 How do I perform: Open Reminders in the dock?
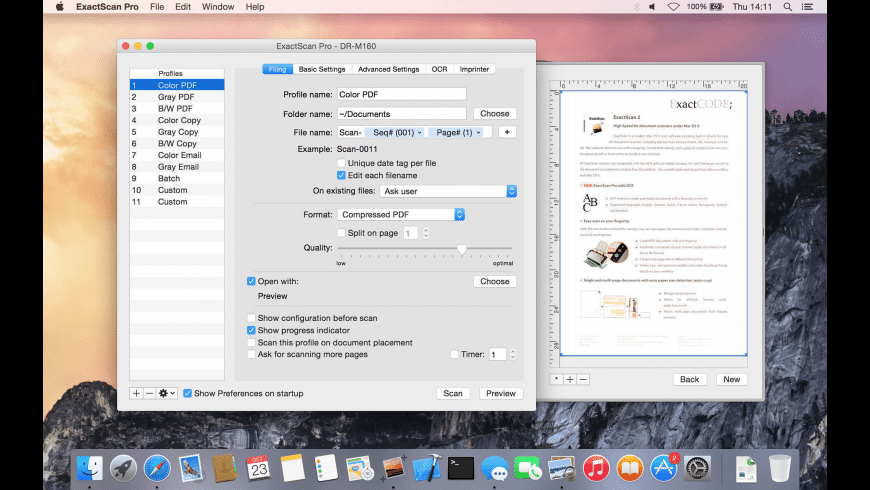326,468
